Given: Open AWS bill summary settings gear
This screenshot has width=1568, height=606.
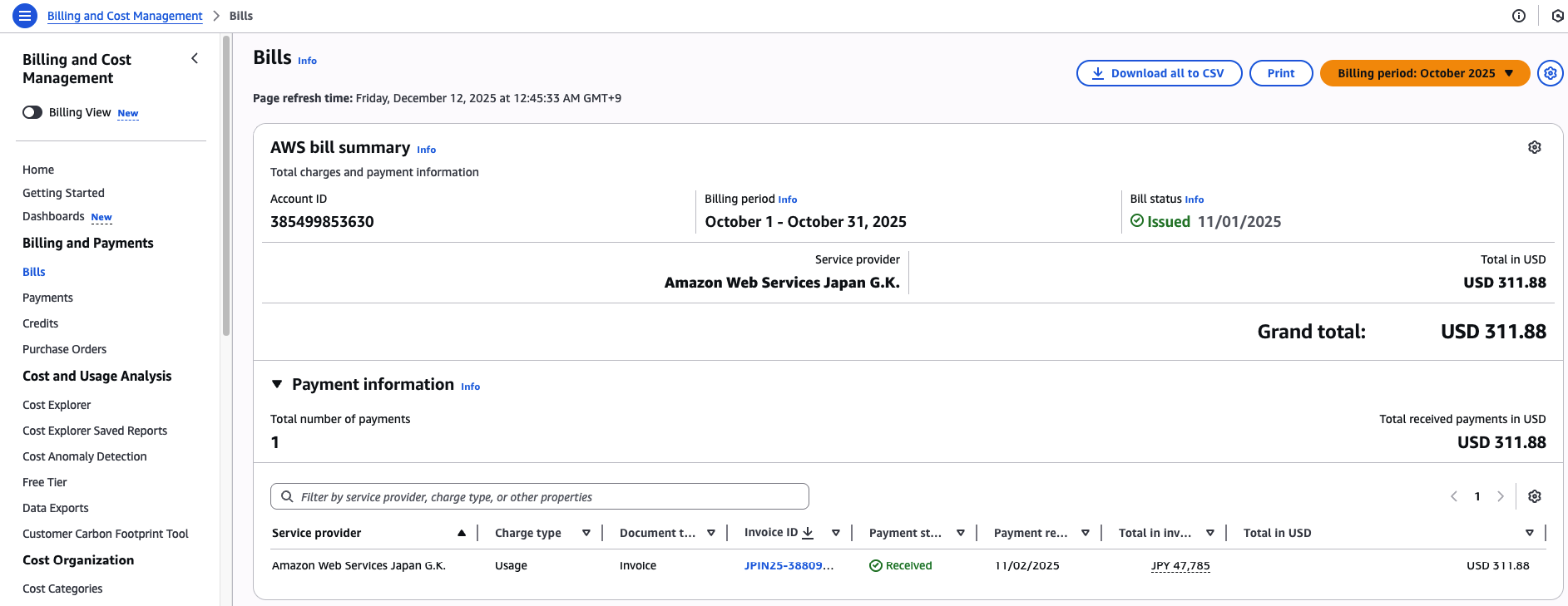Looking at the screenshot, I should 1534,147.
